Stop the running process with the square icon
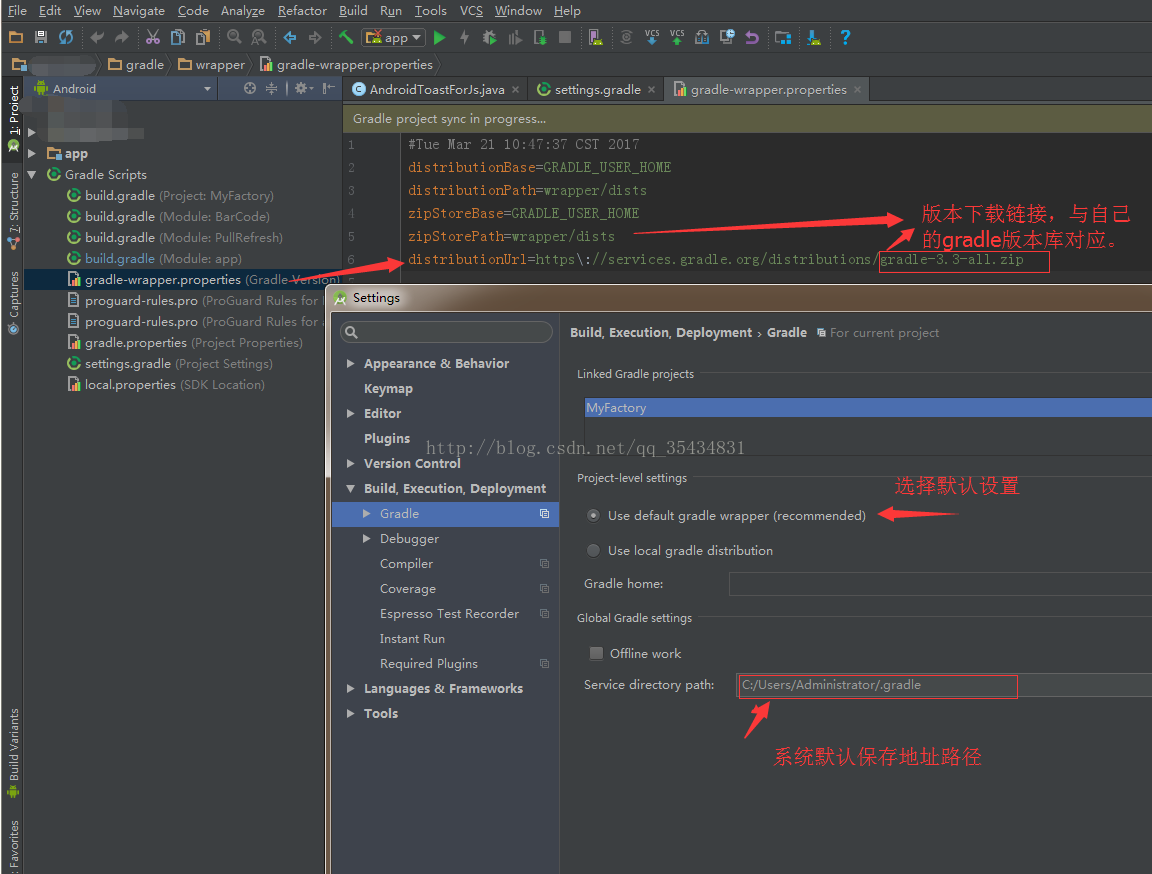 (564, 37)
